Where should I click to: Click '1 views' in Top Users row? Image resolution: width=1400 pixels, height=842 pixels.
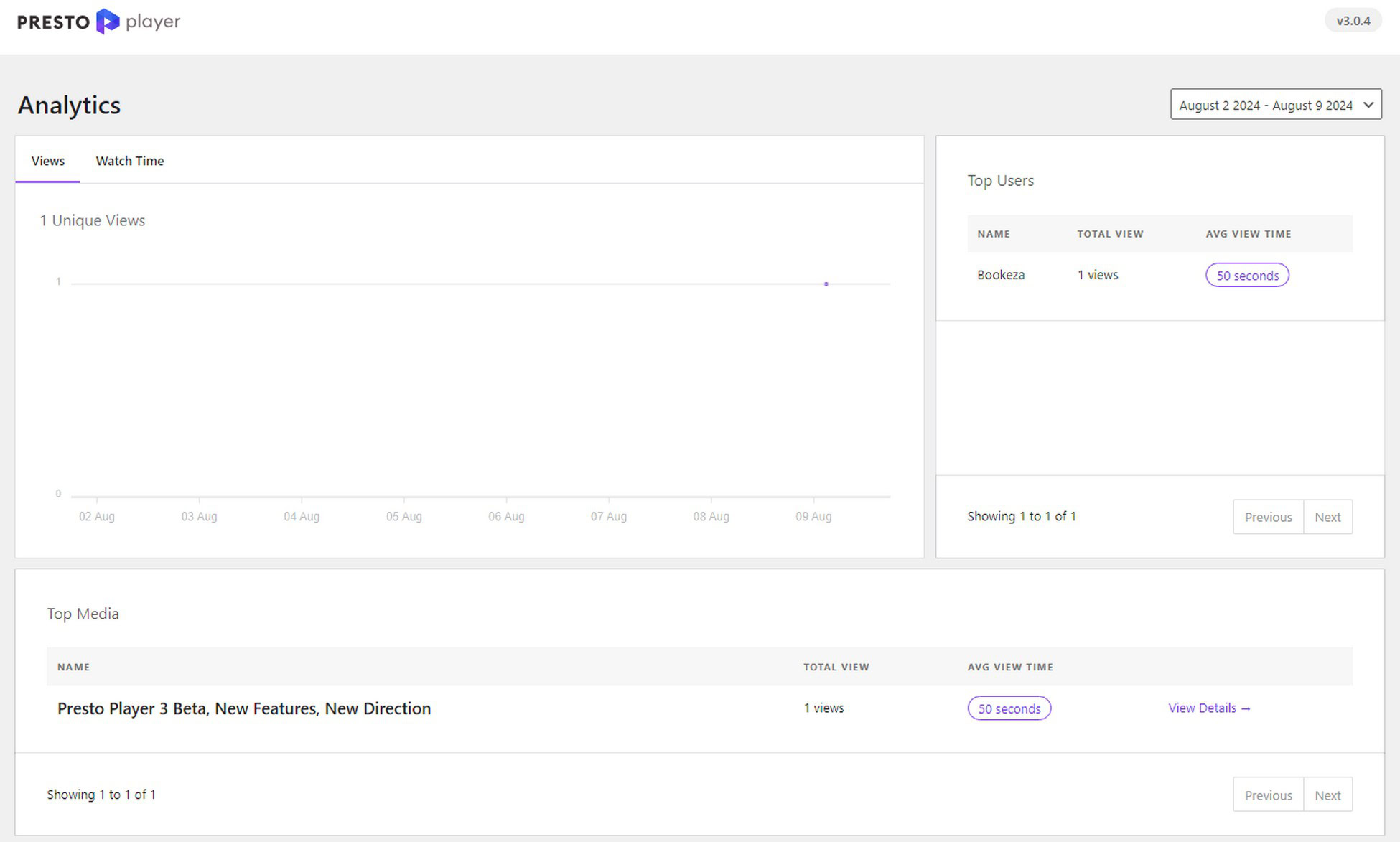(1098, 275)
